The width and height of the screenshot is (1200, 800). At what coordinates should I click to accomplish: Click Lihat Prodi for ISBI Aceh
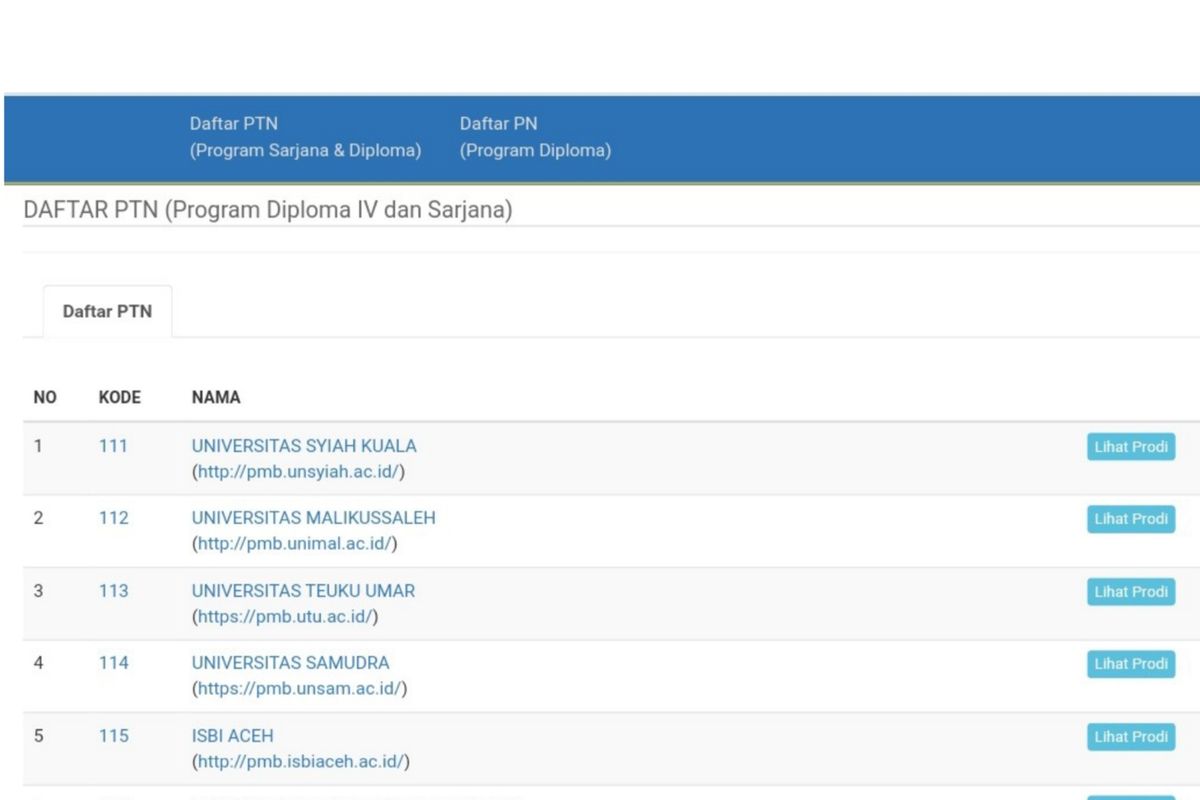tap(1130, 737)
